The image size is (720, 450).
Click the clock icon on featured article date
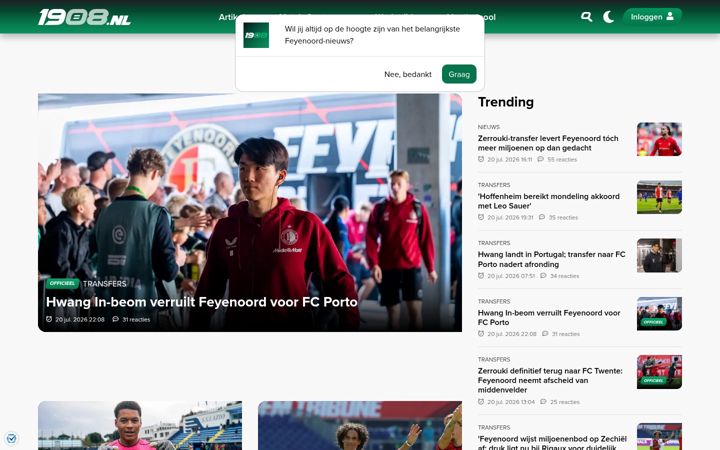tap(49, 319)
